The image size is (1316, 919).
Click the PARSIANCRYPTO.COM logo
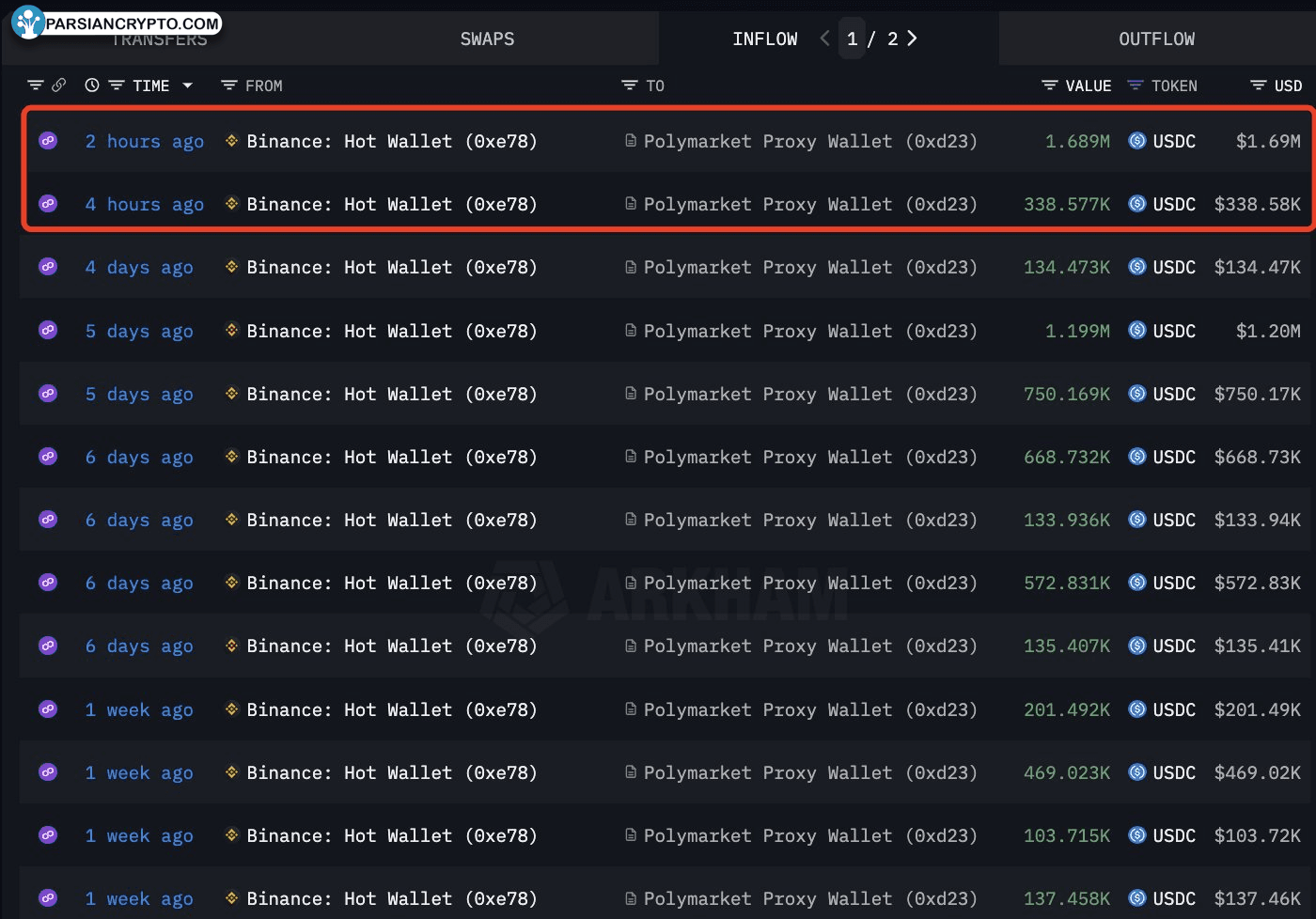pos(117,23)
